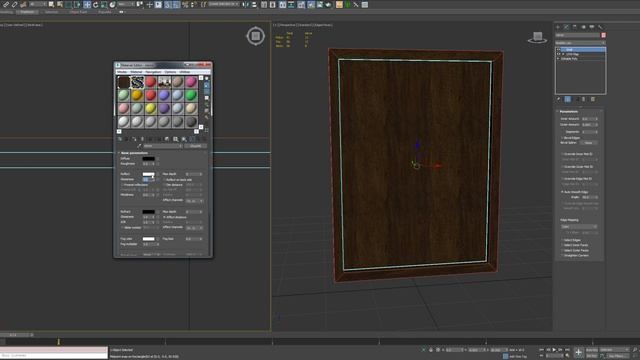Expand UVW Map sub-objects in stack
Viewport: 640px width, 360px height.
point(563,54)
